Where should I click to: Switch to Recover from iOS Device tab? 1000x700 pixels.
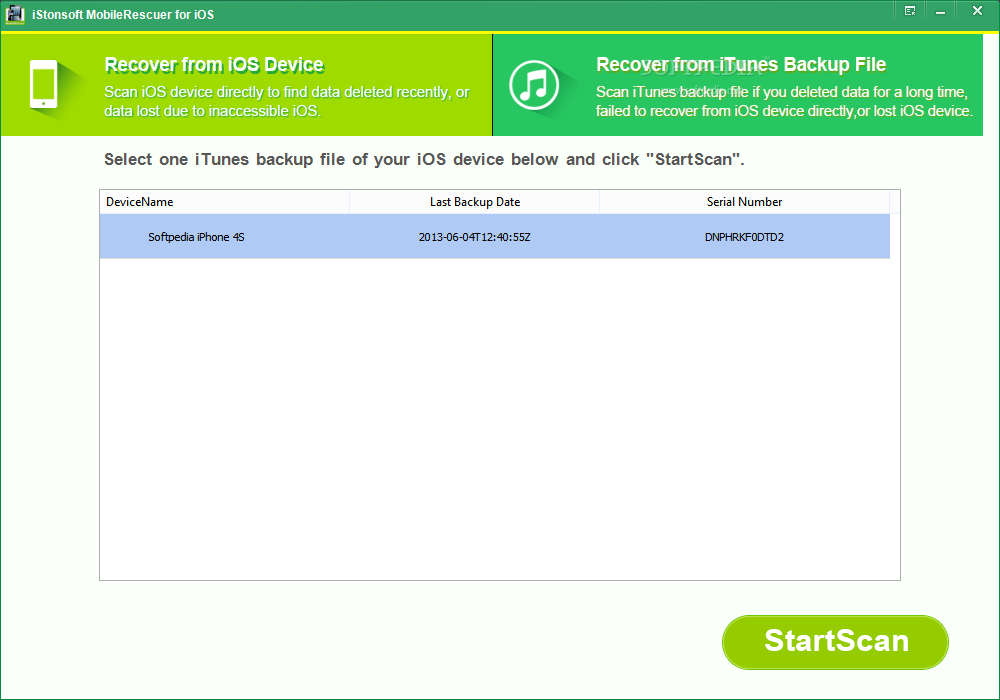[246, 85]
